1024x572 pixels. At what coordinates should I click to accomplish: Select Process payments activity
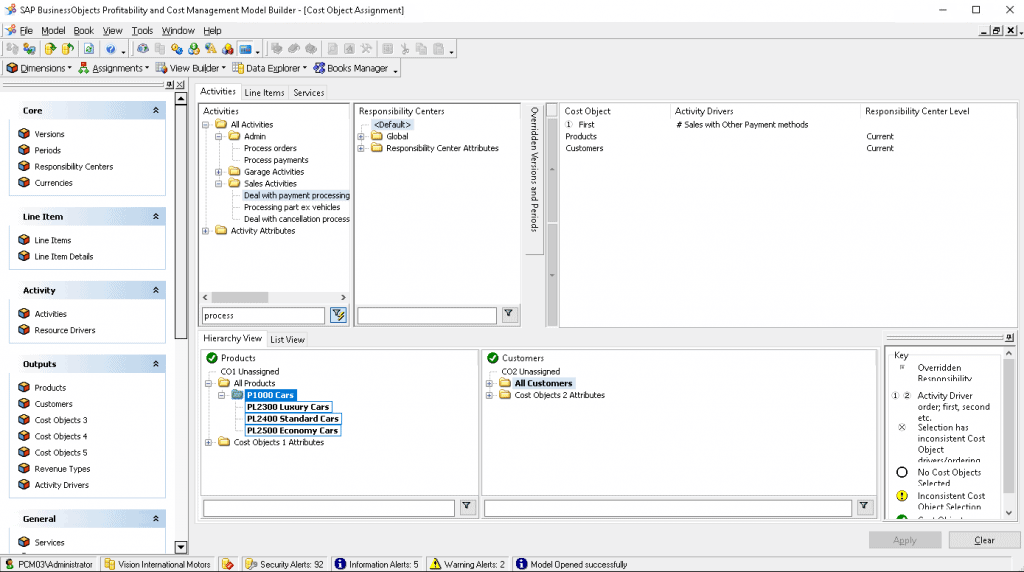pos(276,160)
